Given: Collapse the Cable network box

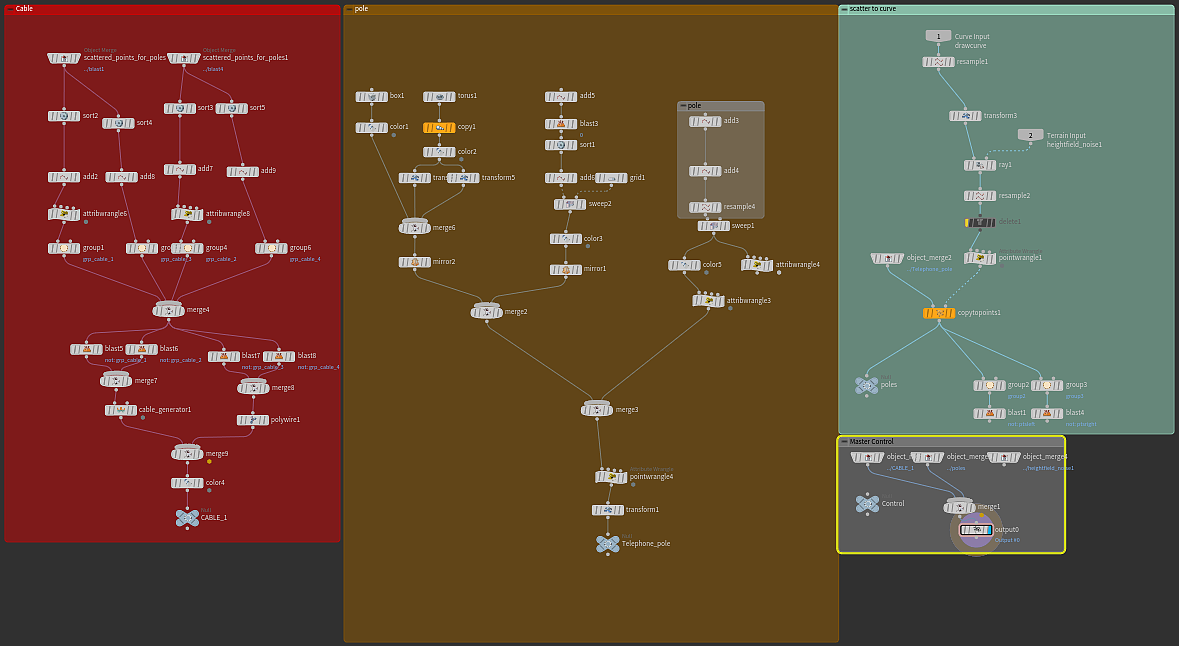Looking at the screenshot, I should pos(10,9).
